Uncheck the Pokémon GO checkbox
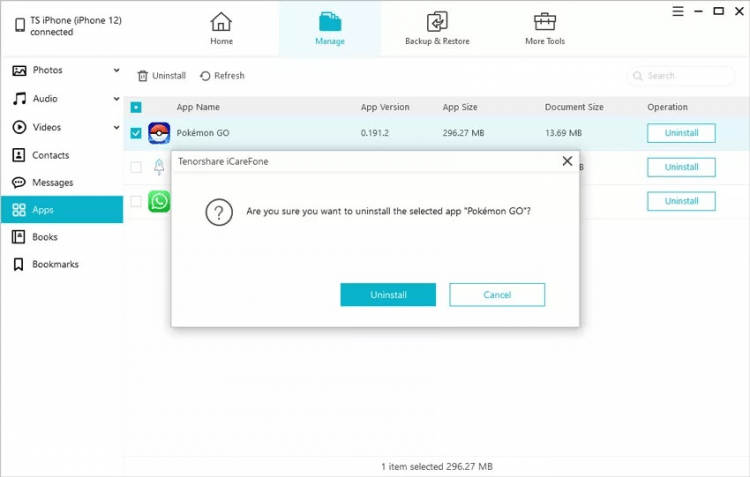The width and height of the screenshot is (750, 477). [x=136, y=133]
